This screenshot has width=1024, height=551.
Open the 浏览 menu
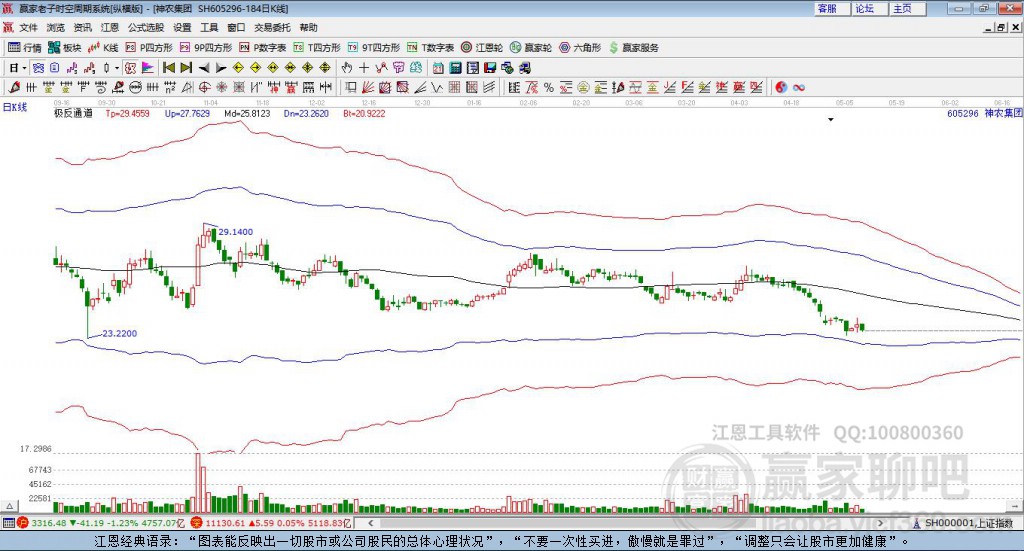click(x=56, y=27)
